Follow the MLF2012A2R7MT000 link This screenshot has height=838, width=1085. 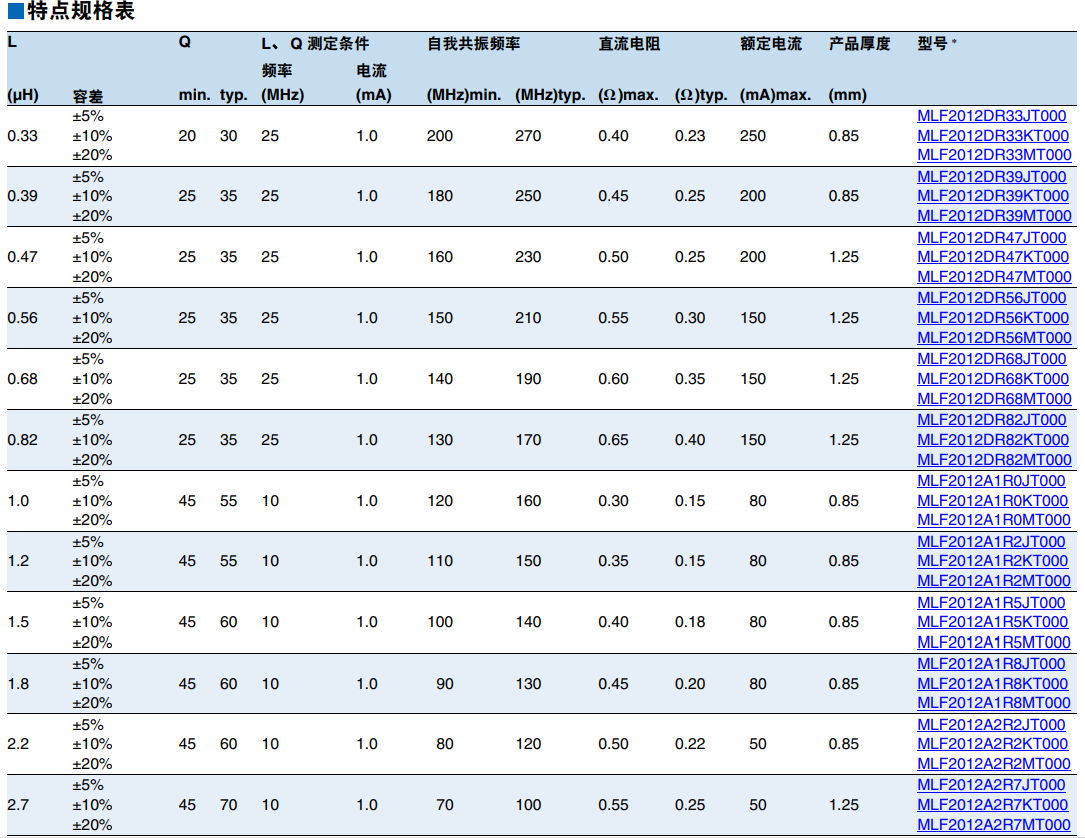[994, 824]
